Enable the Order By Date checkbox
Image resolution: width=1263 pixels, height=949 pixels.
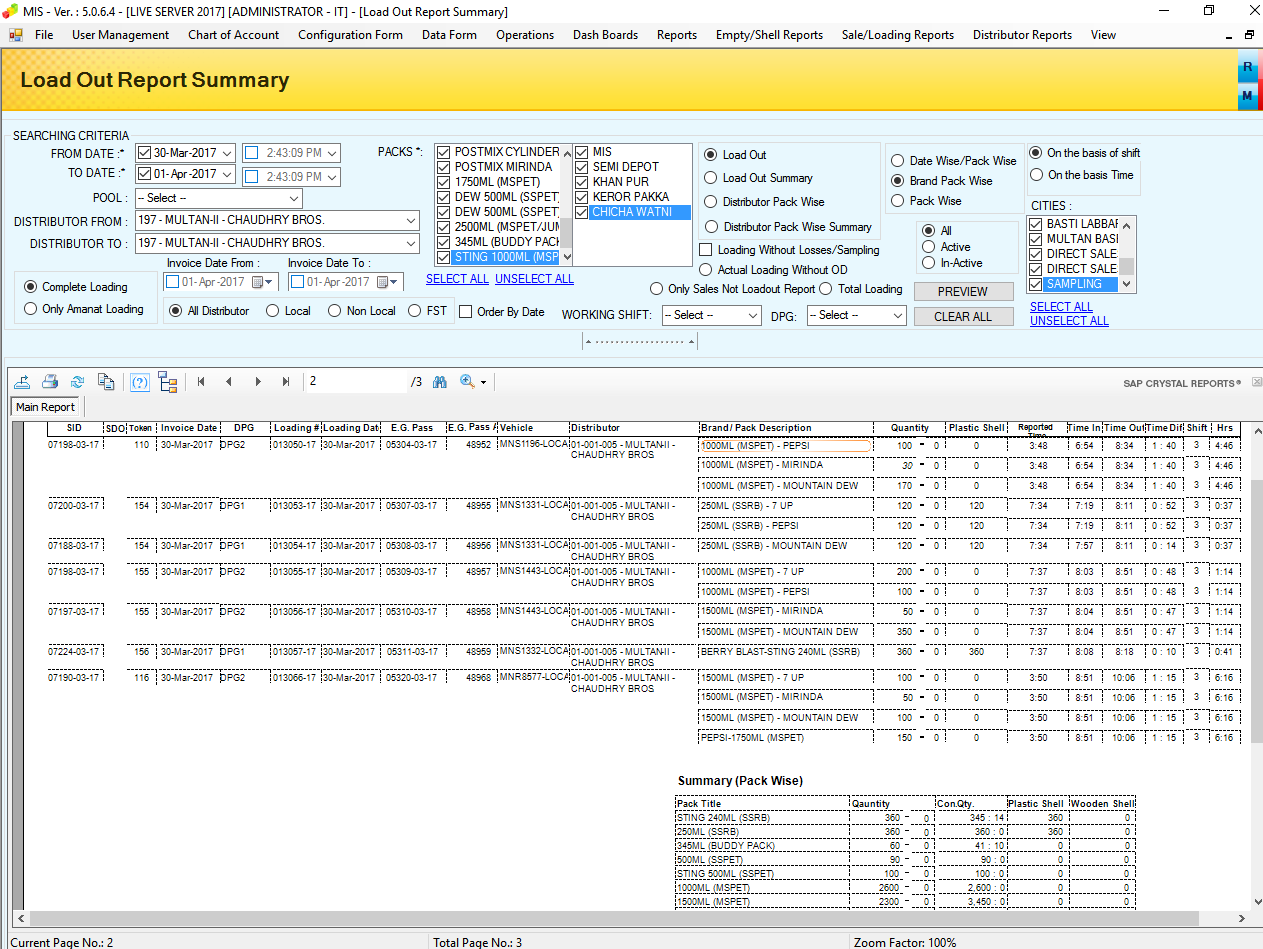(x=466, y=311)
